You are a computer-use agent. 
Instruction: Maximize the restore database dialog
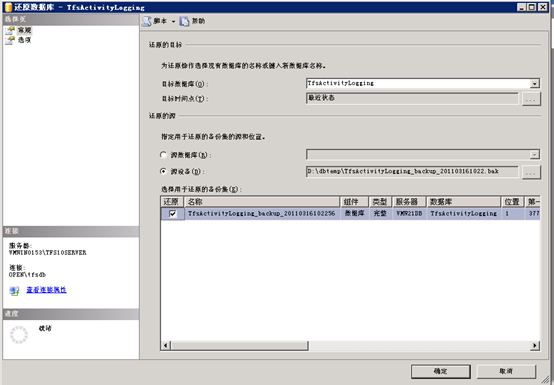[x=532, y=7]
